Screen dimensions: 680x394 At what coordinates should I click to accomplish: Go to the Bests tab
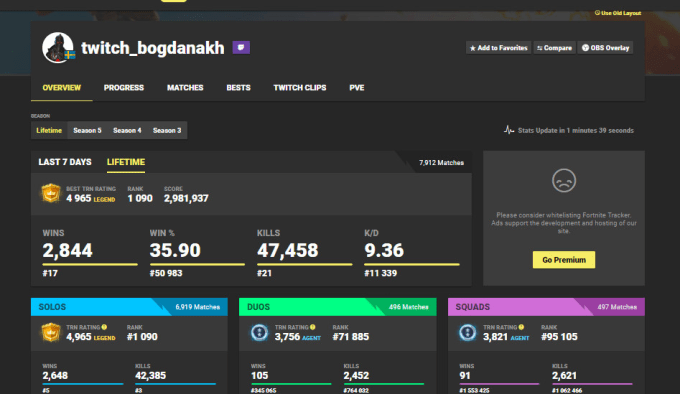pyautogui.click(x=239, y=88)
